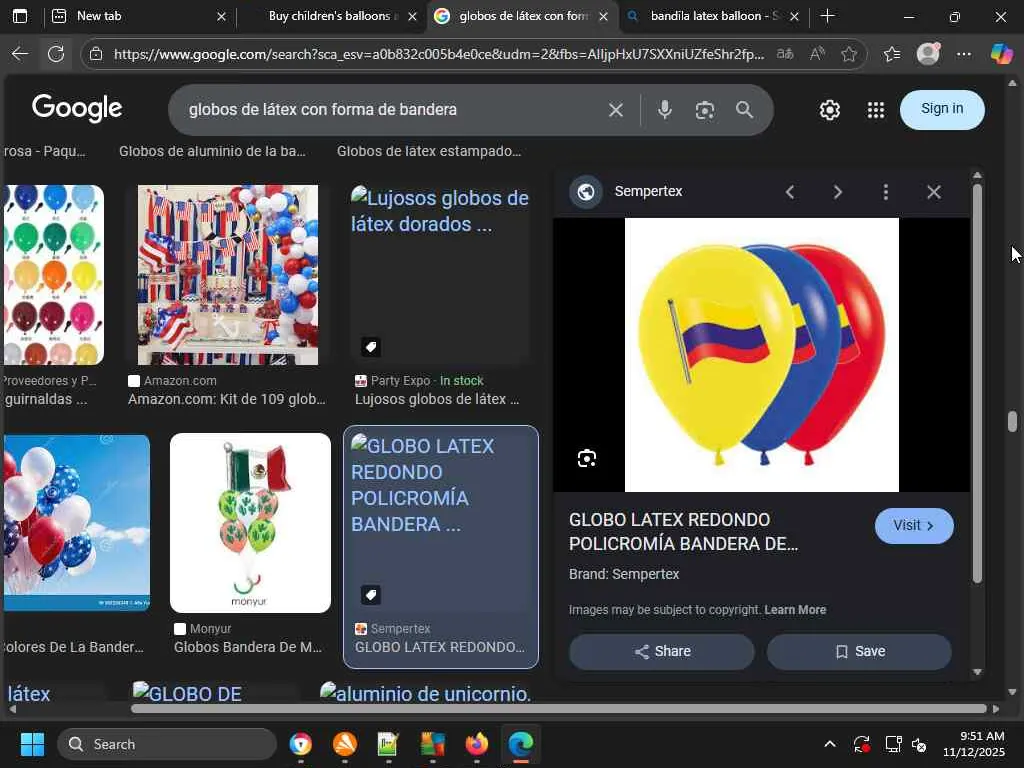Switch to the New tab

[x=137, y=16]
